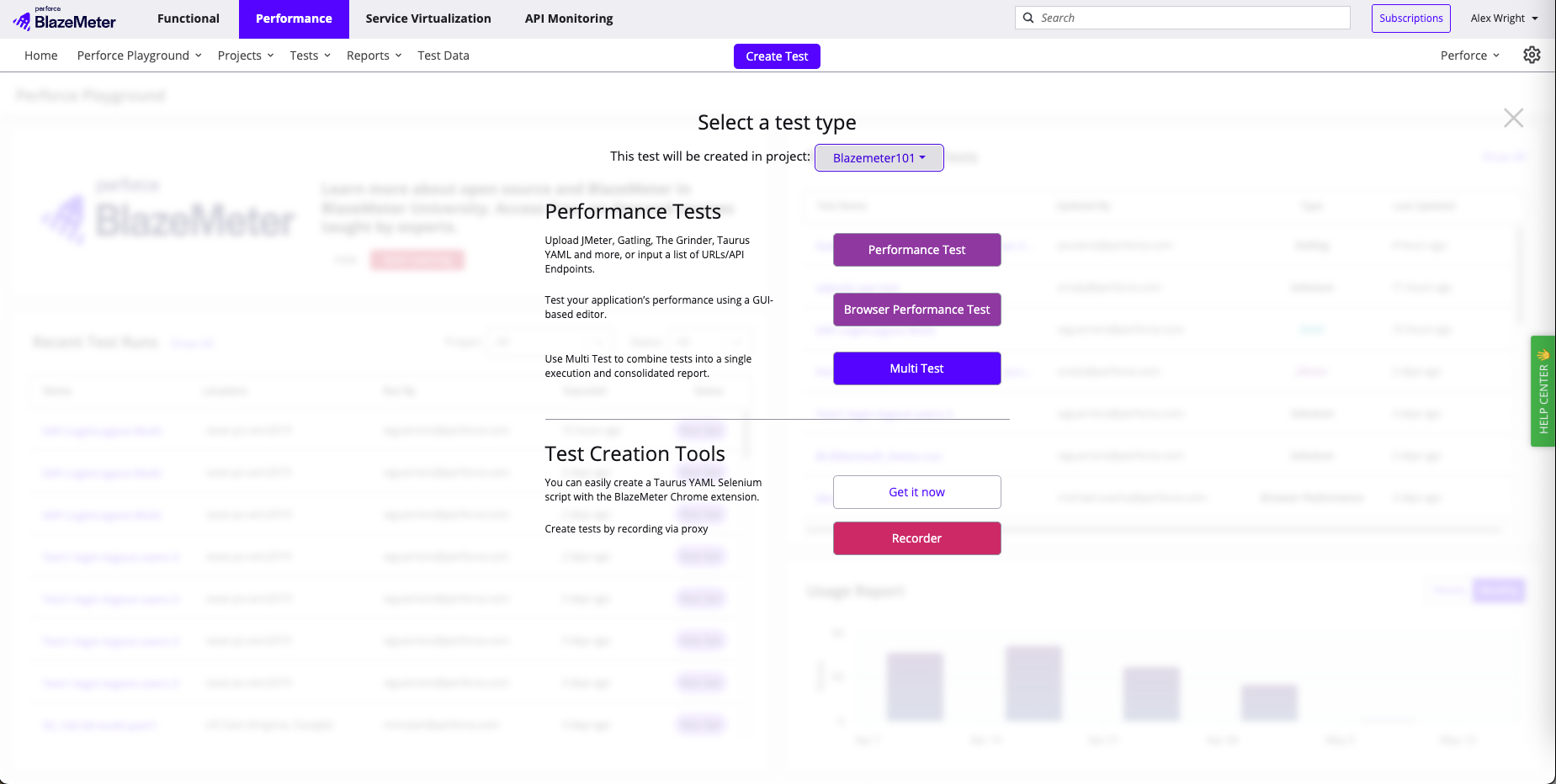Expand the Alex Wright account menu

(x=1504, y=18)
